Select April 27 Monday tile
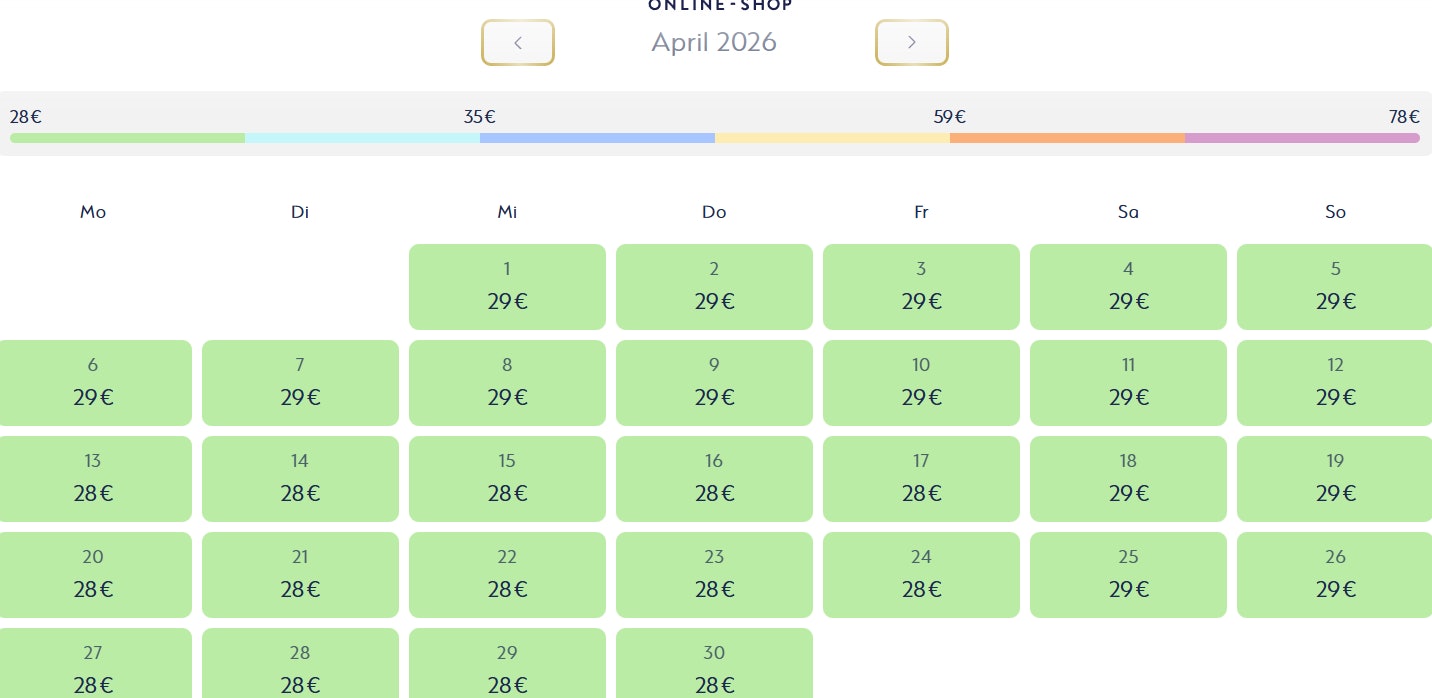Screen dimensions: 1432x698 click(x=94, y=664)
